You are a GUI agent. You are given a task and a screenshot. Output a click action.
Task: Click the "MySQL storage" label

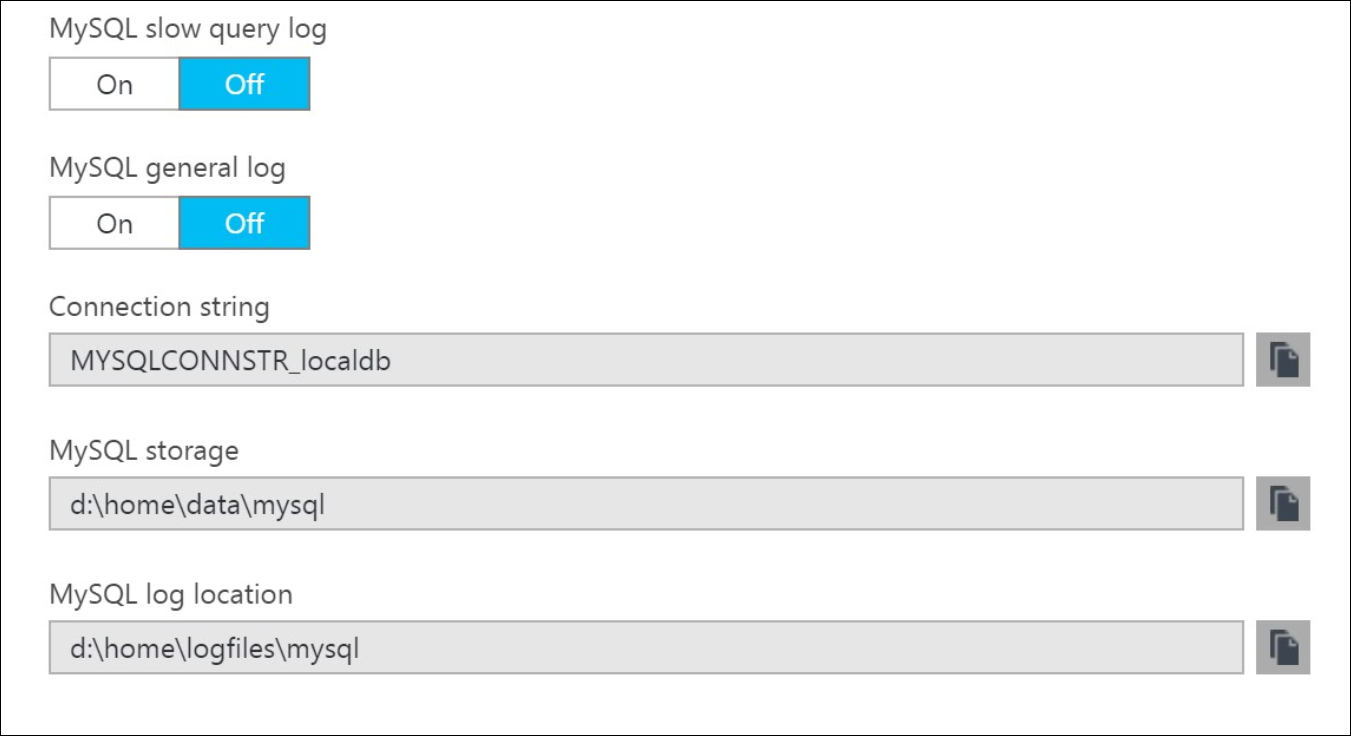(144, 450)
